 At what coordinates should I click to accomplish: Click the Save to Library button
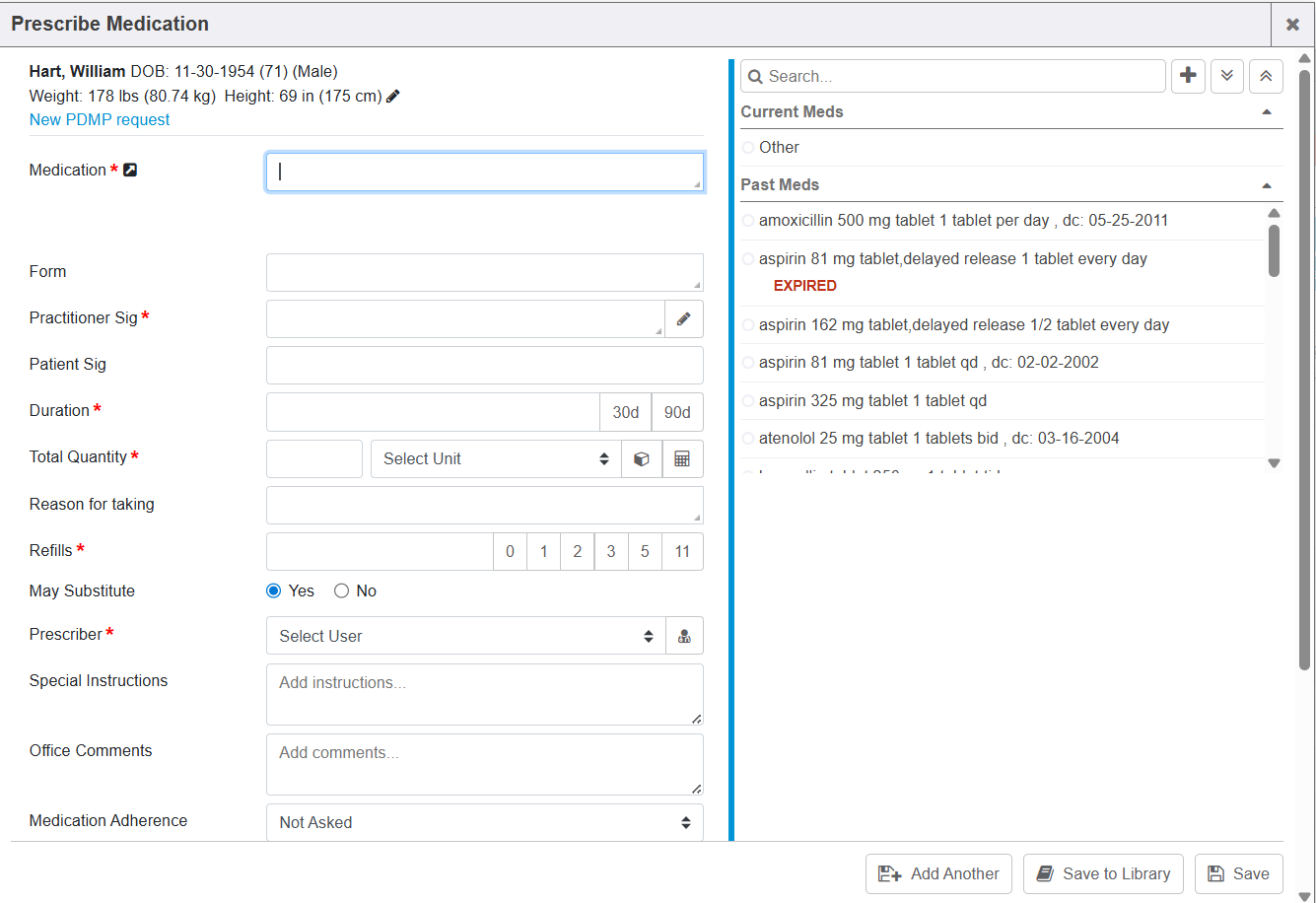[x=1103, y=873]
